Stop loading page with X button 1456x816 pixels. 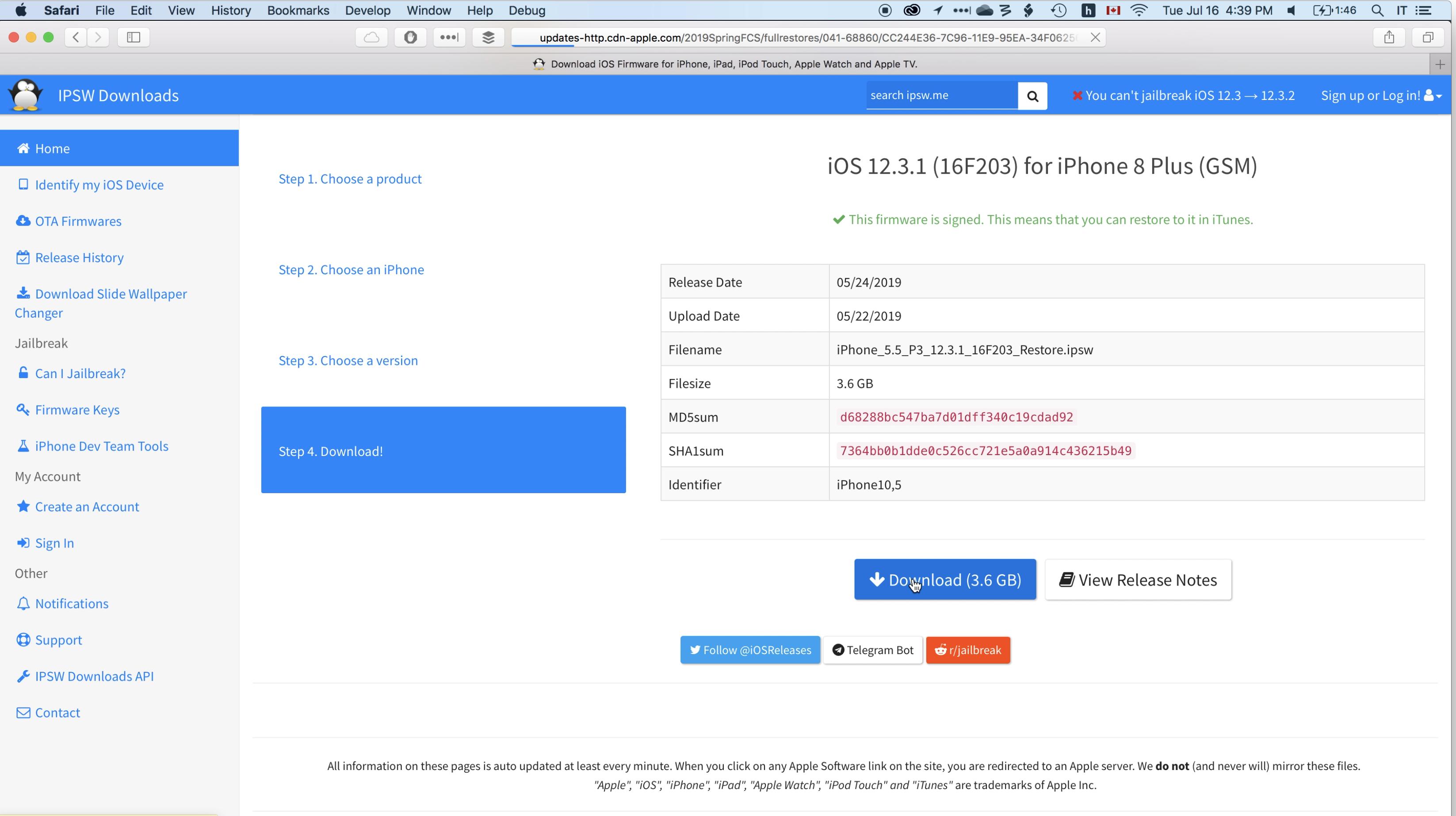coord(1095,37)
